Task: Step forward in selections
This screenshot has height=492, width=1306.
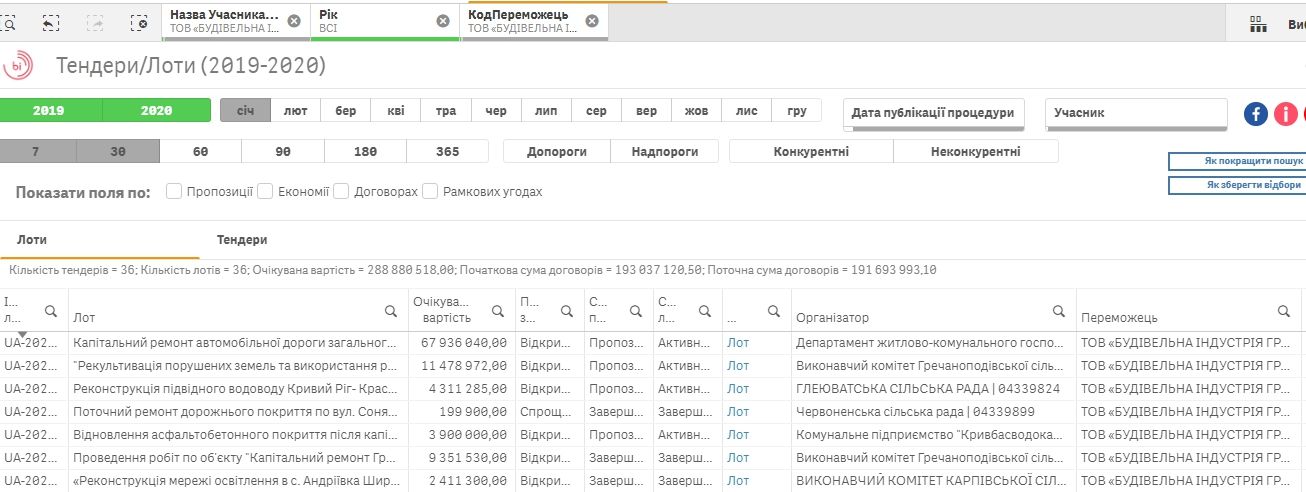Action: [x=95, y=21]
